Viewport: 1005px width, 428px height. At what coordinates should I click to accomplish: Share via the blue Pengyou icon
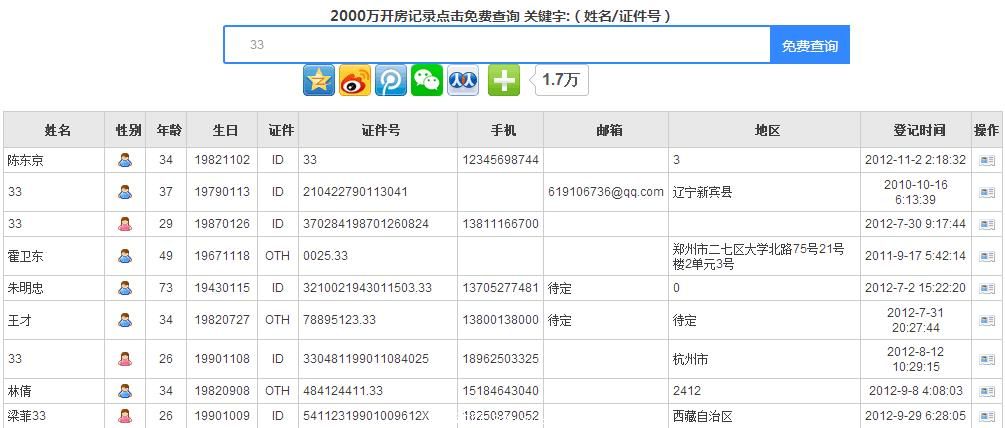[x=391, y=80]
